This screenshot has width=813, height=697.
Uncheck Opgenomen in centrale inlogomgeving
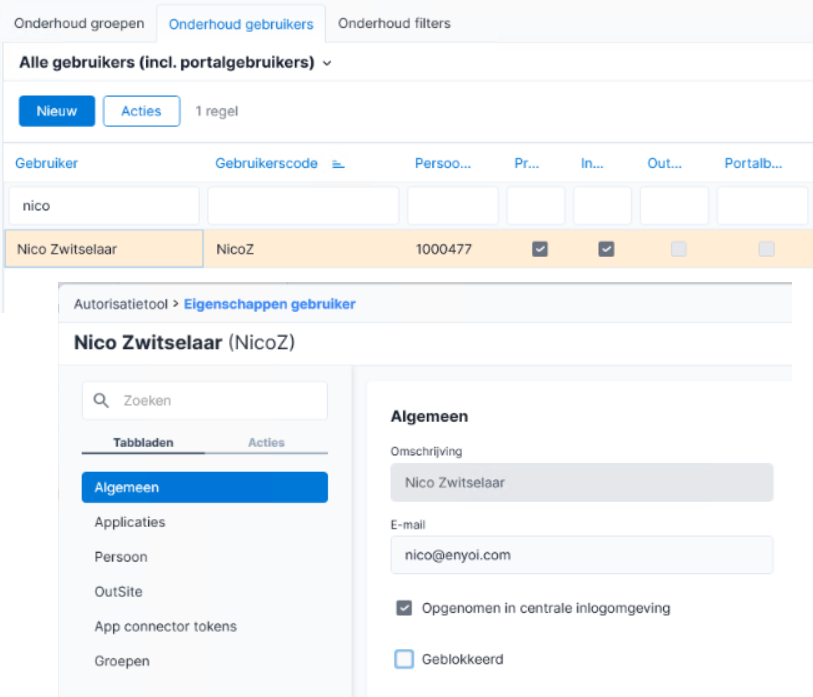click(x=404, y=608)
